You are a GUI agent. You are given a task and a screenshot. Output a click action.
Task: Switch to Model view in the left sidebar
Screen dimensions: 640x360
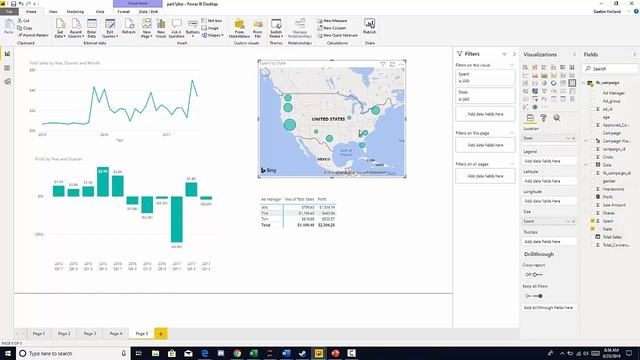pos(7,82)
